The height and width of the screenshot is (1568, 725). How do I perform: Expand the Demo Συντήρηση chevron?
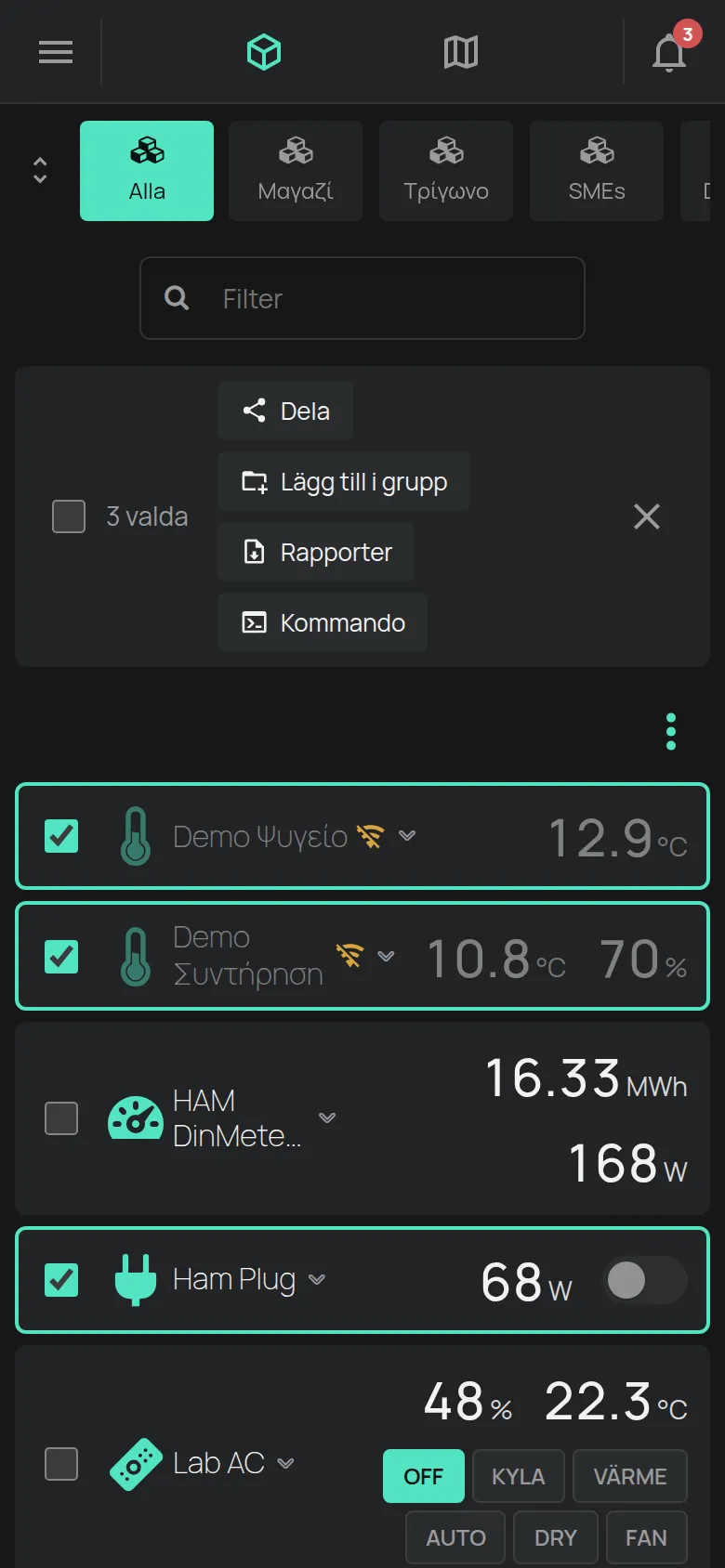(386, 956)
